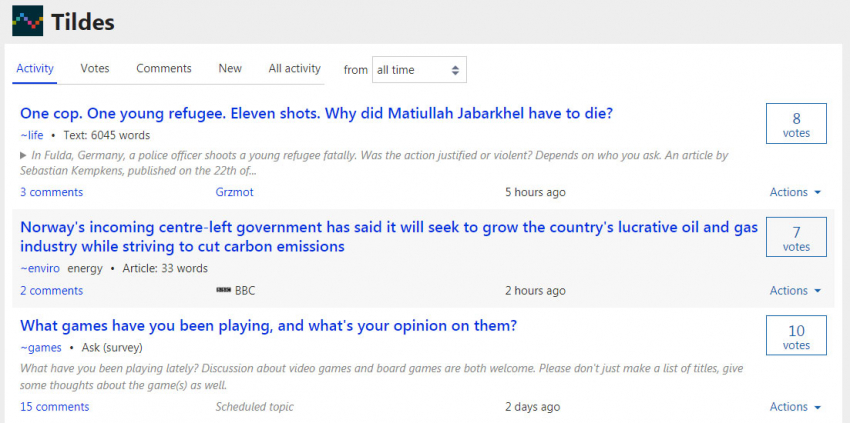
Task: Open the '15 comments' link
Action: coord(54,407)
